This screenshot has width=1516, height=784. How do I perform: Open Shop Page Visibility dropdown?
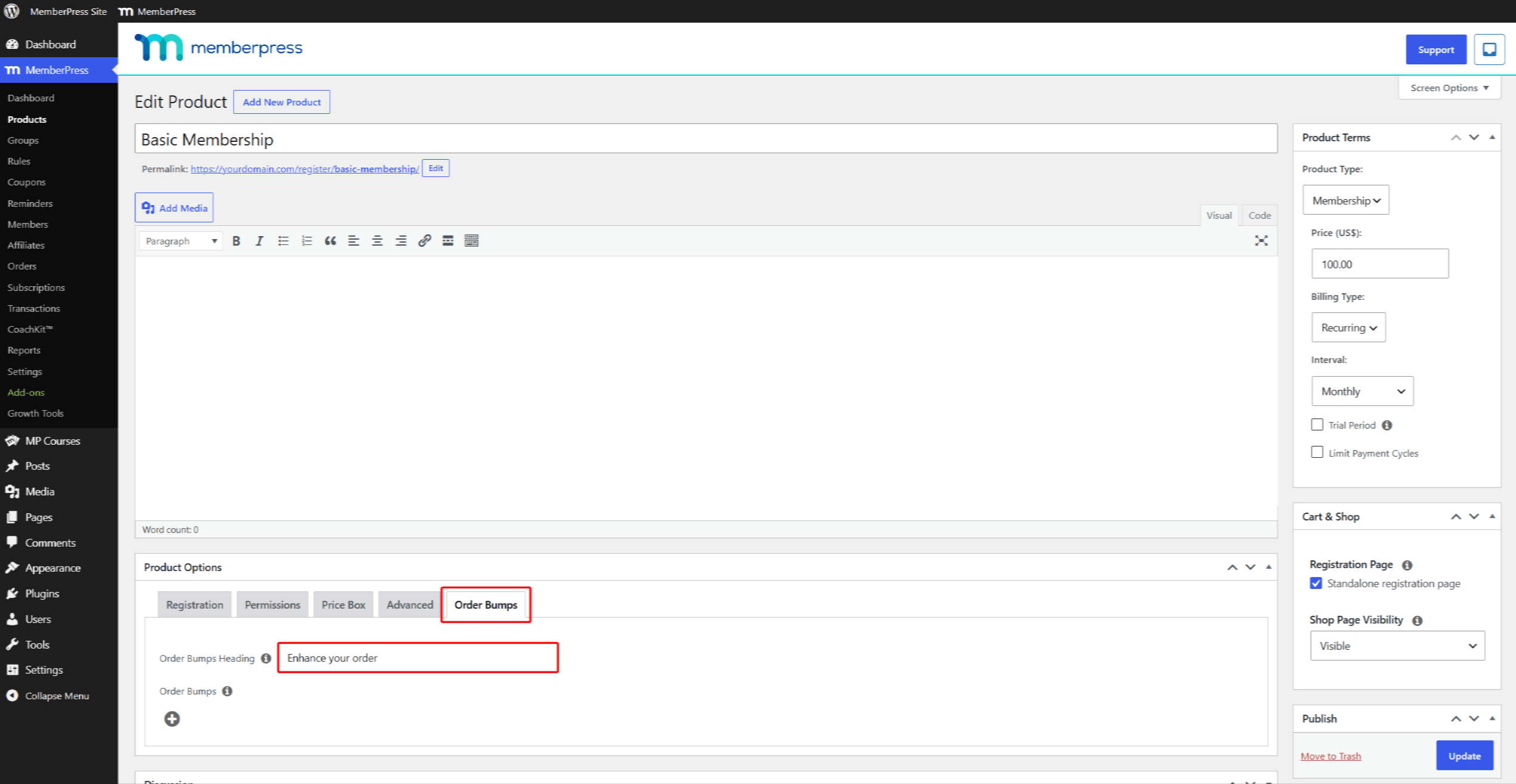click(x=1397, y=646)
